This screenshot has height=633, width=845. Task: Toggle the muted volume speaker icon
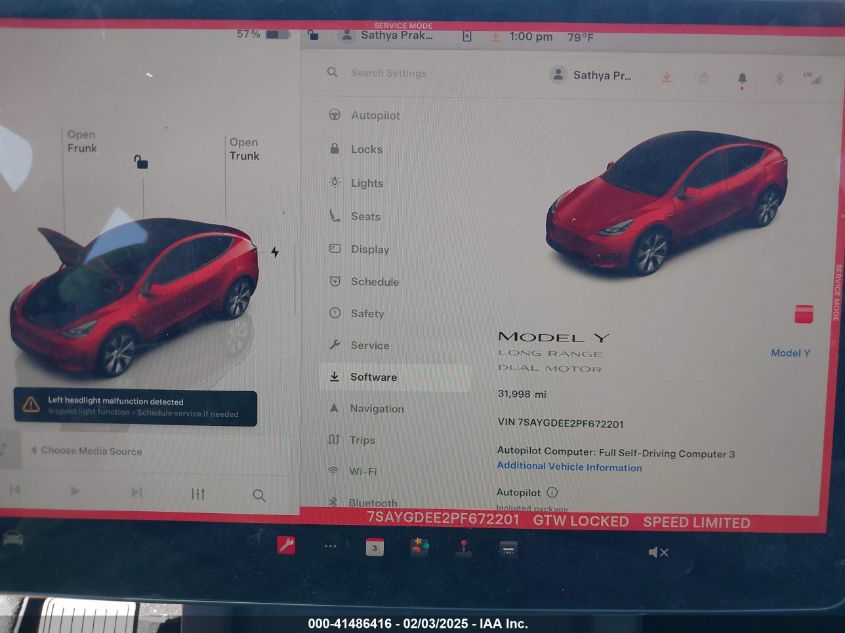(657, 552)
